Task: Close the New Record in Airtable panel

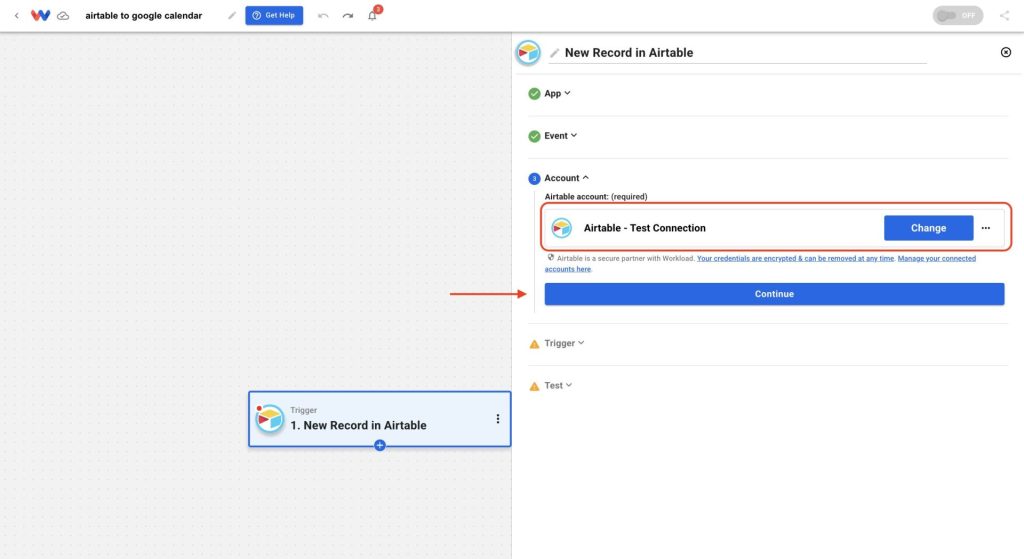Action: tap(1006, 52)
